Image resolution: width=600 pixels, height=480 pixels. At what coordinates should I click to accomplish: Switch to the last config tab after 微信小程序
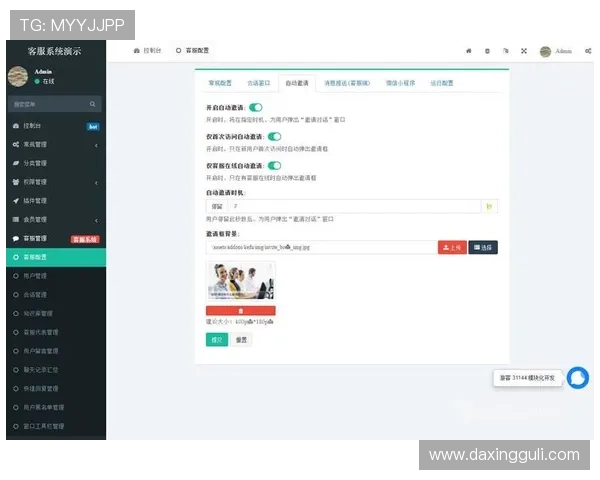pos(442,83)
